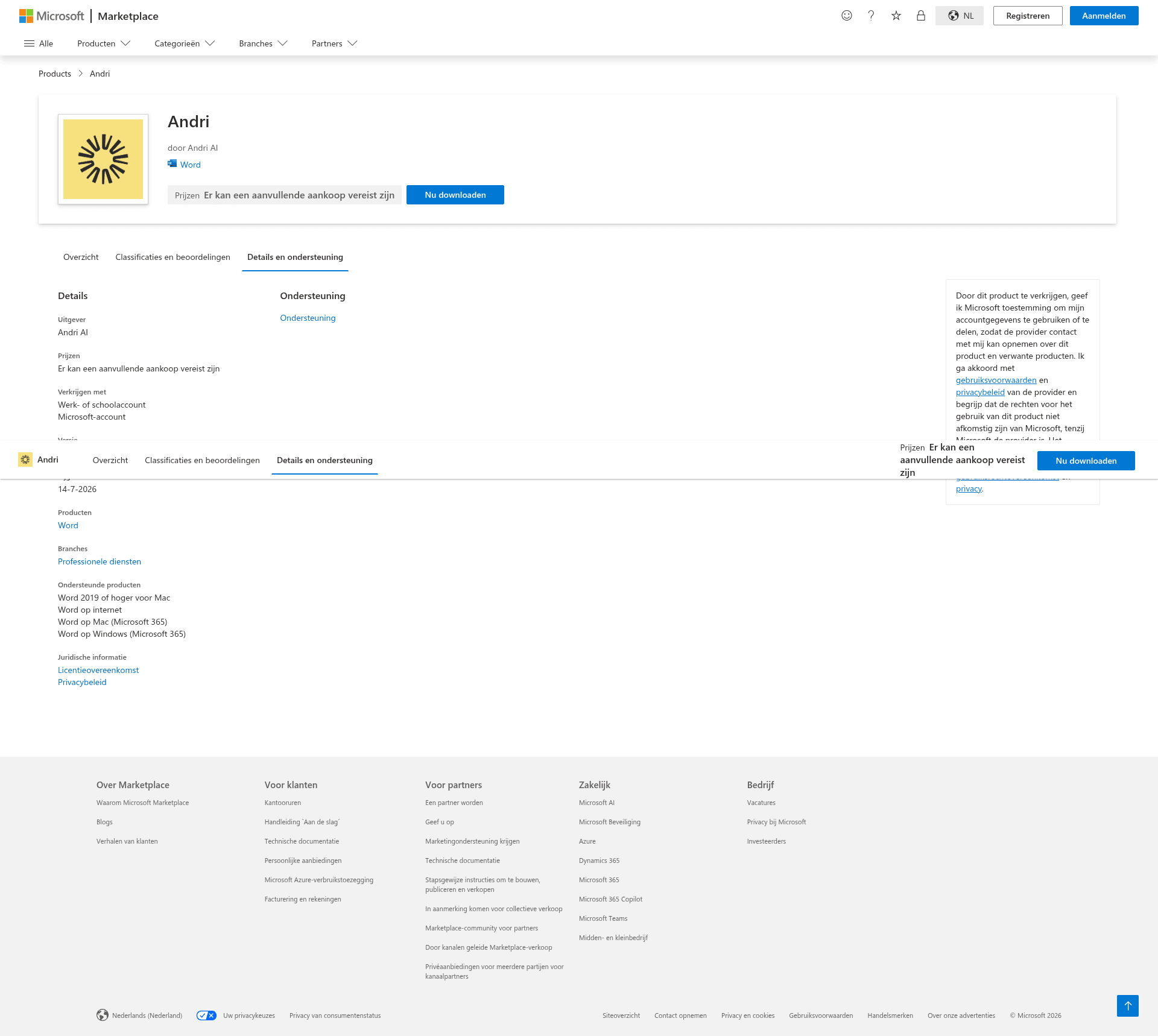Image resolution: width=1158 pixels, height=1036 pixels.
Task: Open the Alle hamburger menu
Action: pyautogui.click(x=39, y=43)
